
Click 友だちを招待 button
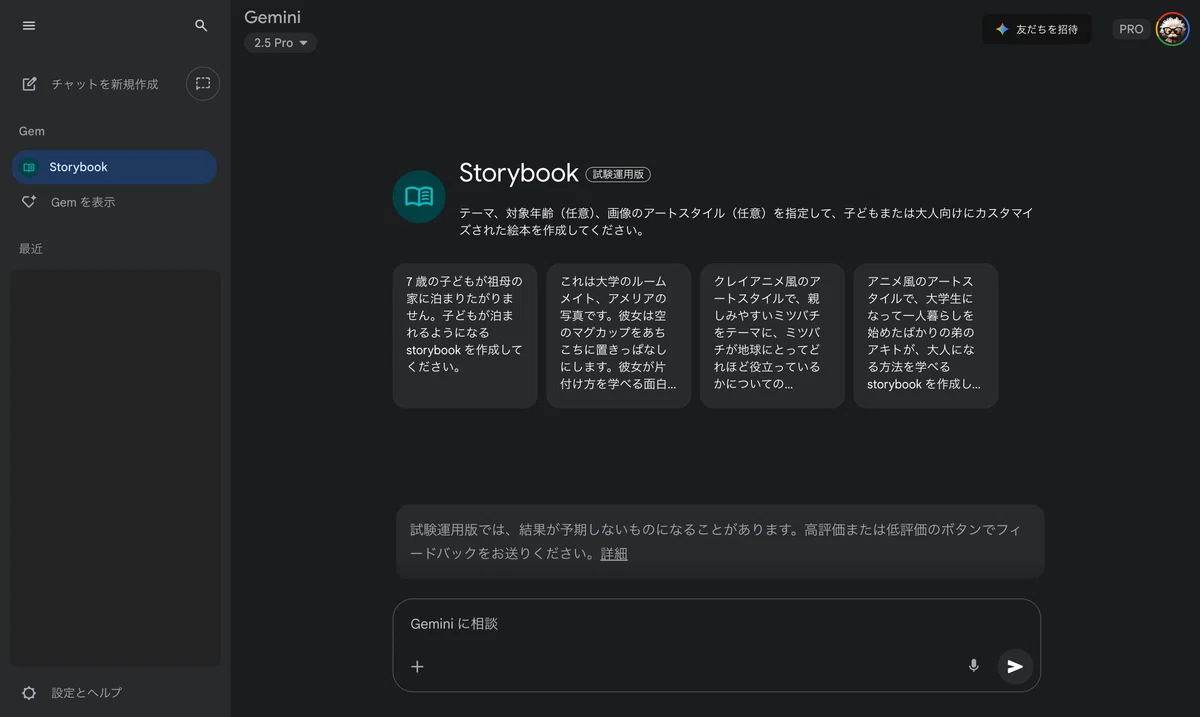click(x=1036, y=30)
